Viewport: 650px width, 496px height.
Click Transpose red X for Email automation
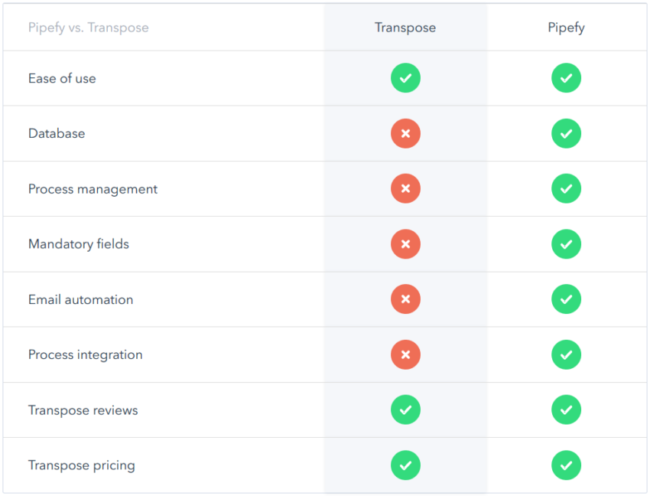[405, 299]
